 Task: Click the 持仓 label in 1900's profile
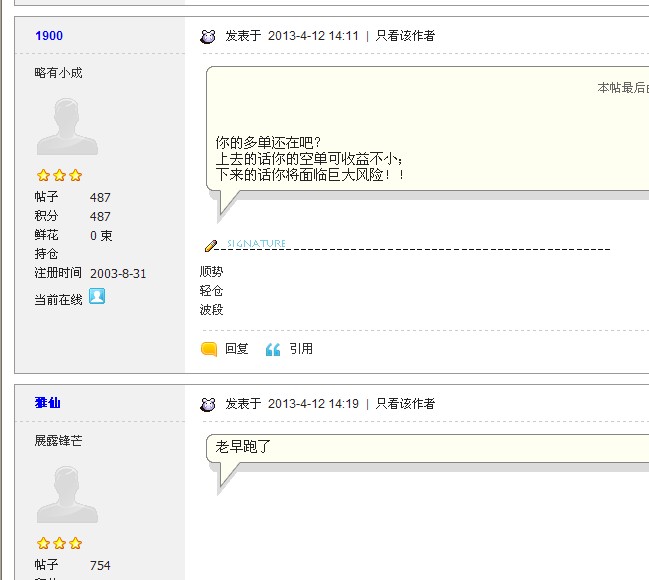(46, 254)
